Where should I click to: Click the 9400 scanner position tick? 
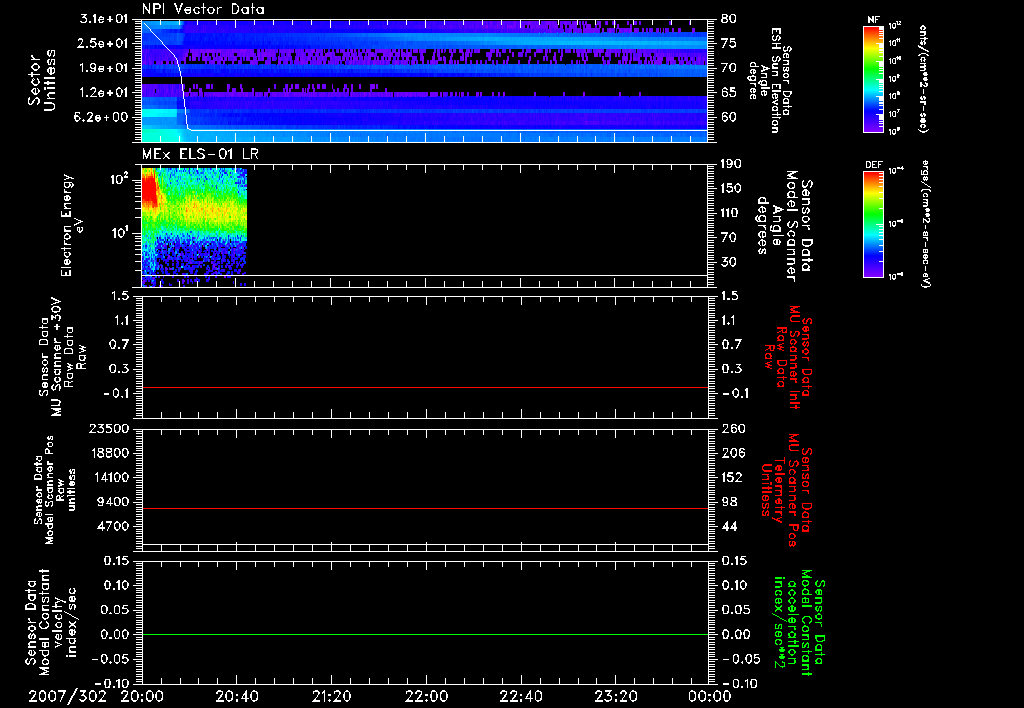point(111,502)
